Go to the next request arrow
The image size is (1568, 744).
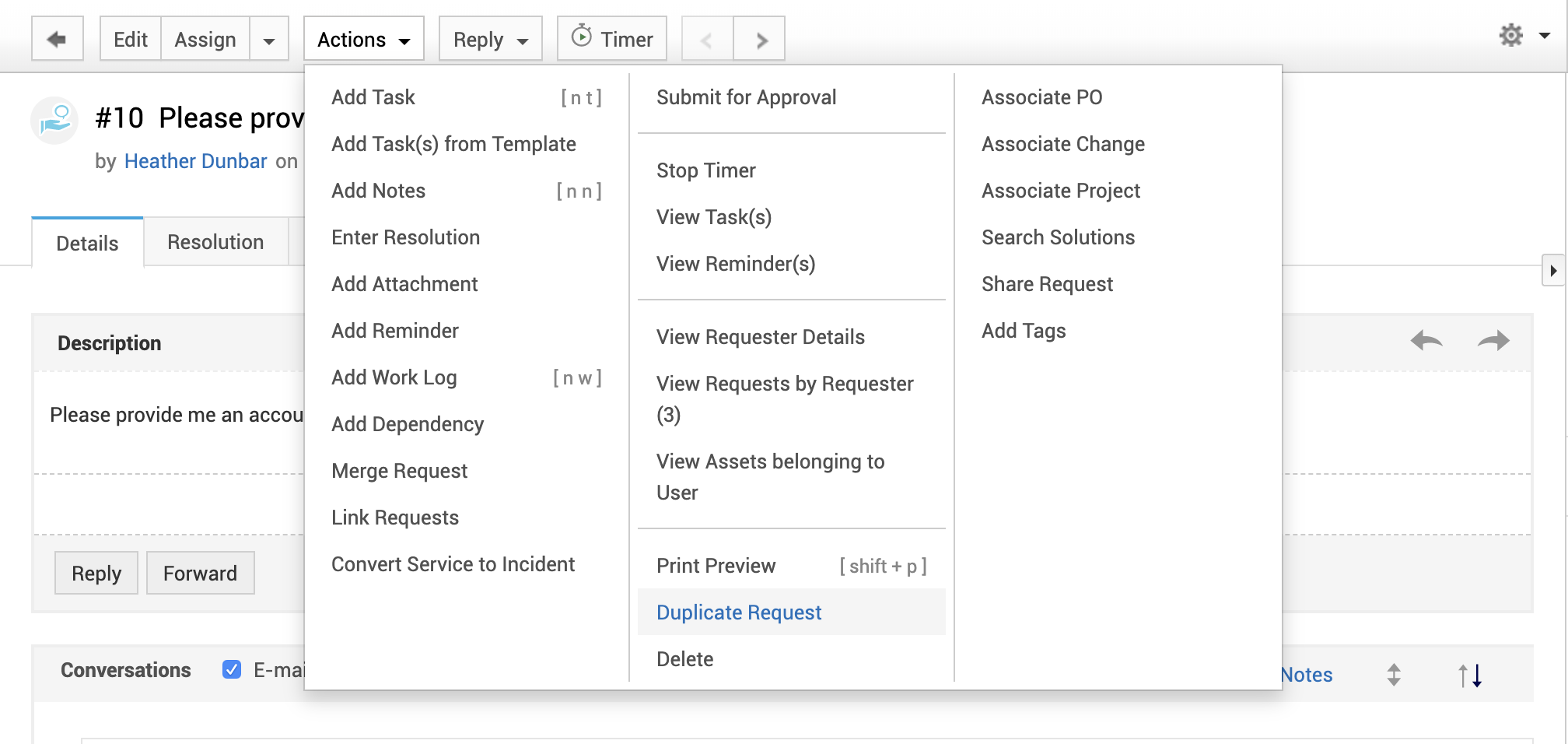(x=760, y=40)
